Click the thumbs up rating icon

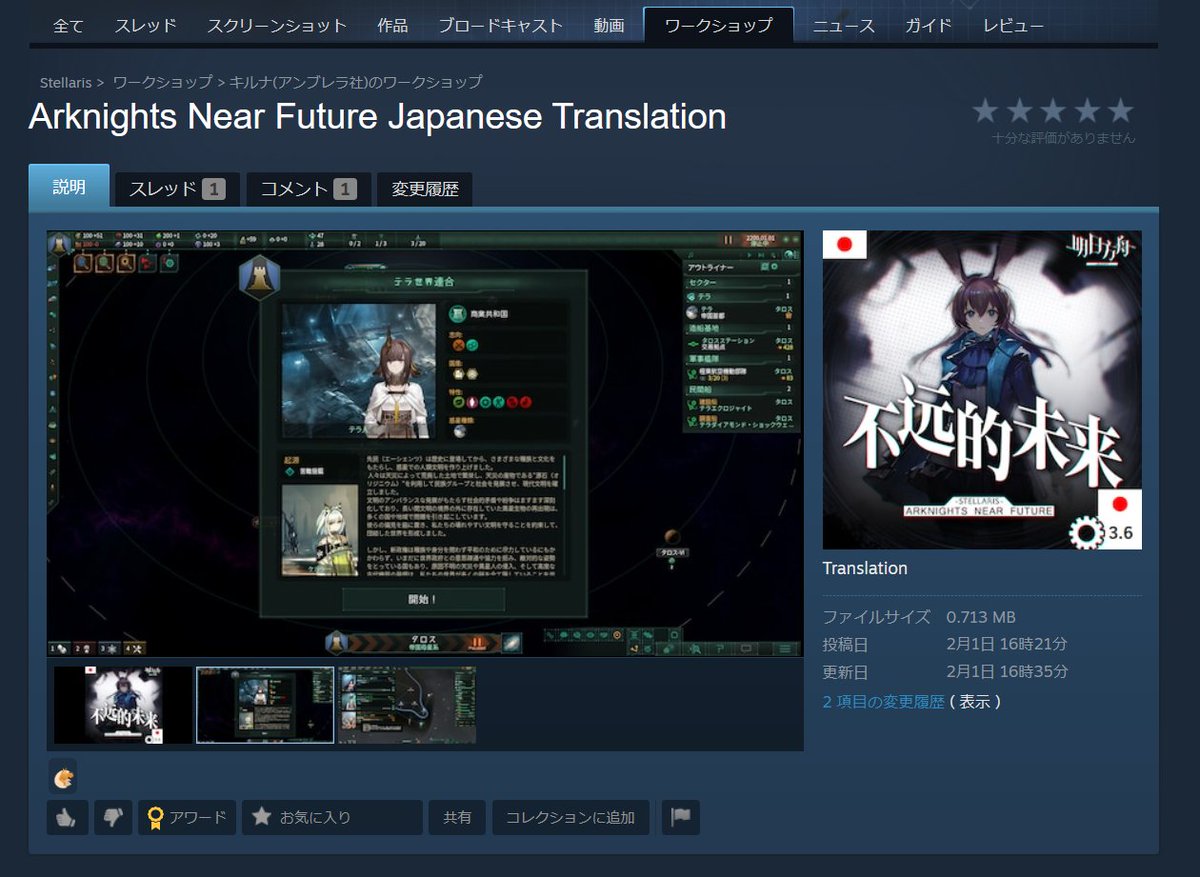(68, 817)
